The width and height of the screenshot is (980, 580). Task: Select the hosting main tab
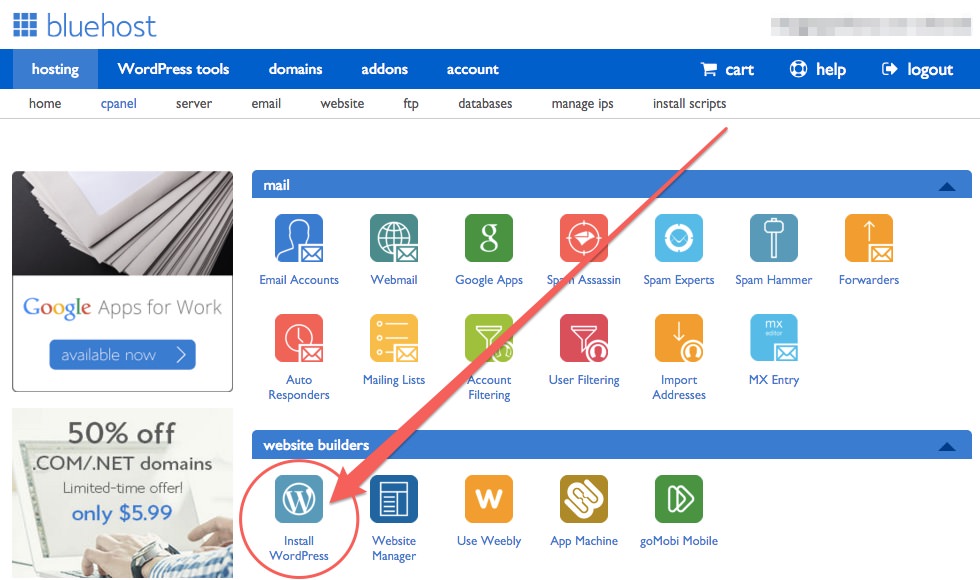pyautogui.click(x=55, y=69)
